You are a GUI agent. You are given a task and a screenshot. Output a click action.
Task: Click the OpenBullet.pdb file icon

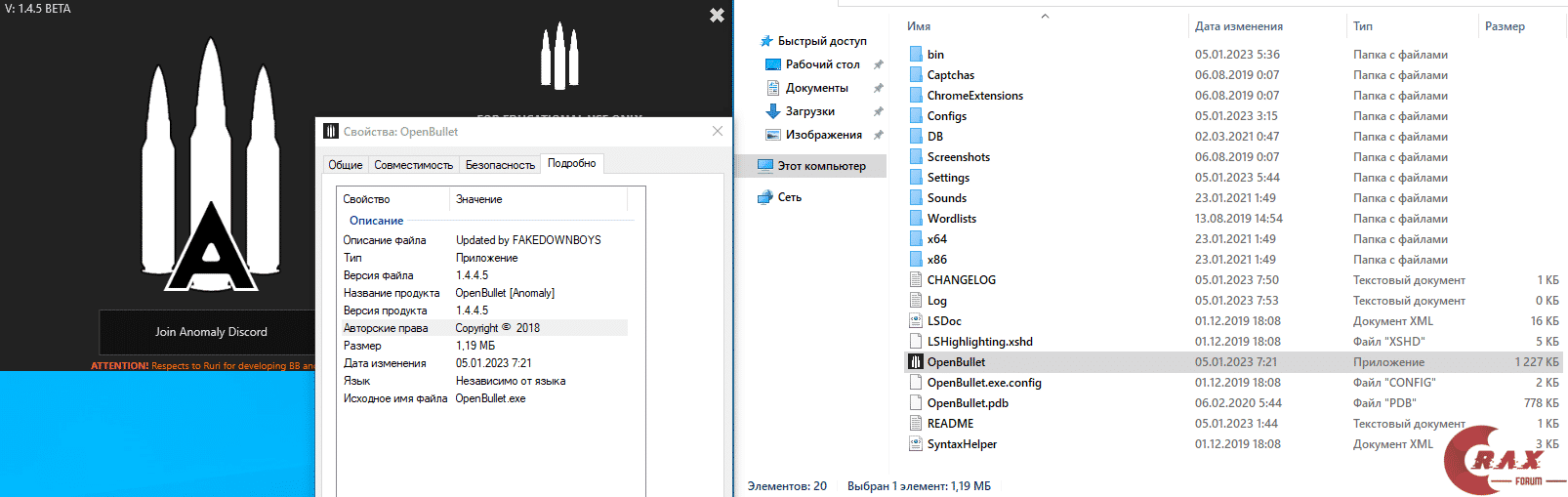pyautogui.click(x=916, y=403)
